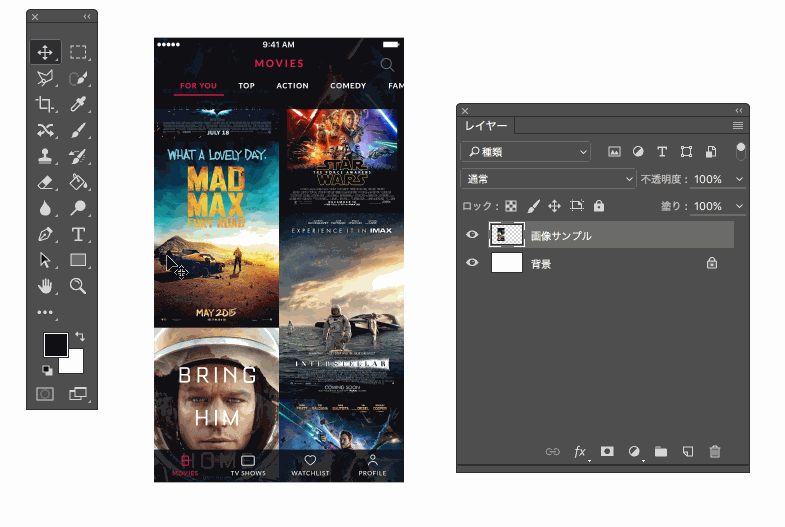Link layers button in Layers panel
The image size is (785, 527).
point(553,452)
